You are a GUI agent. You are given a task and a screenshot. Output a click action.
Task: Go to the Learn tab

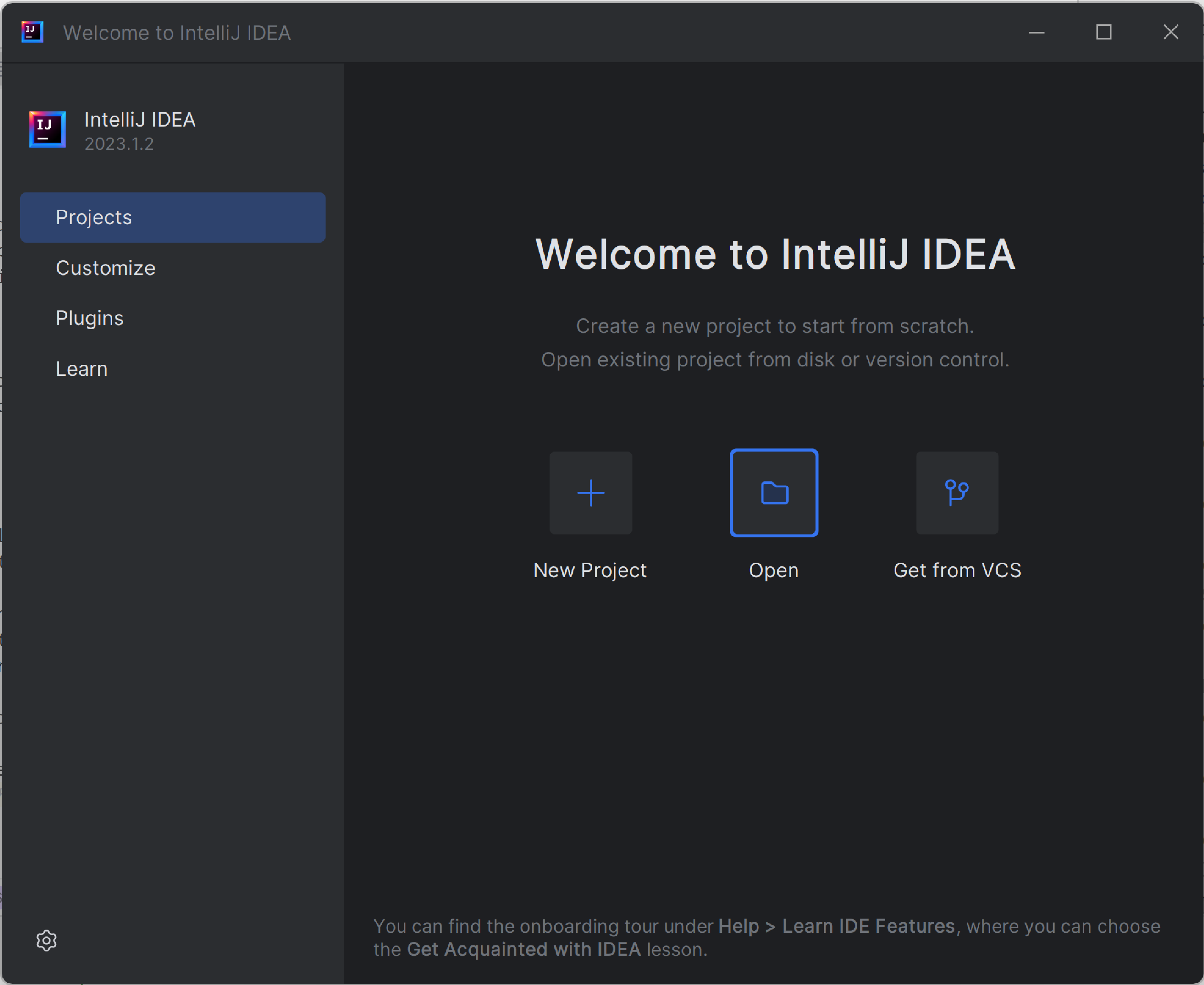pos(82,369)
